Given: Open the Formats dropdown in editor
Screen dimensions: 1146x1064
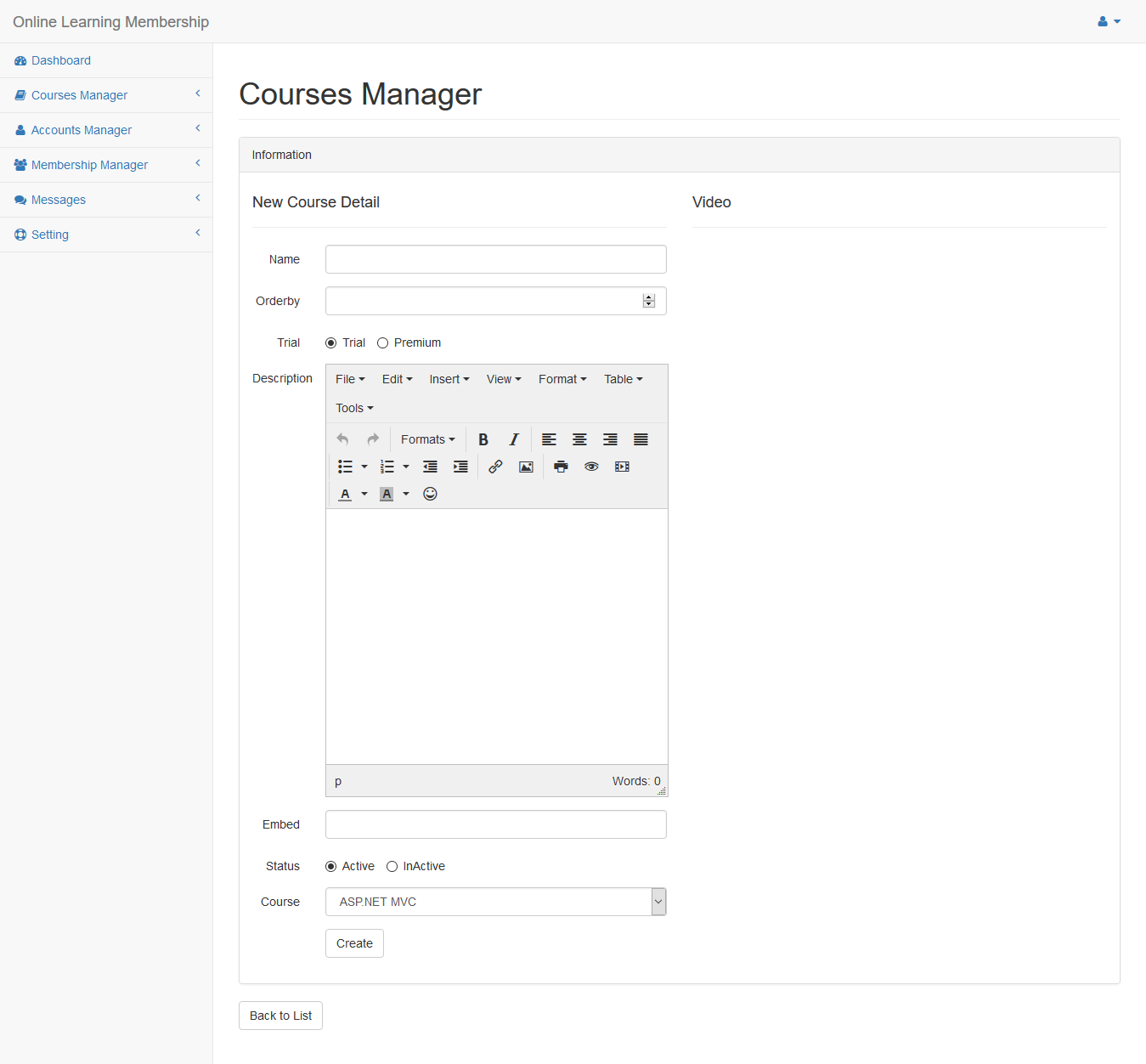Looking at the screenshot, I should click(427, 439).
